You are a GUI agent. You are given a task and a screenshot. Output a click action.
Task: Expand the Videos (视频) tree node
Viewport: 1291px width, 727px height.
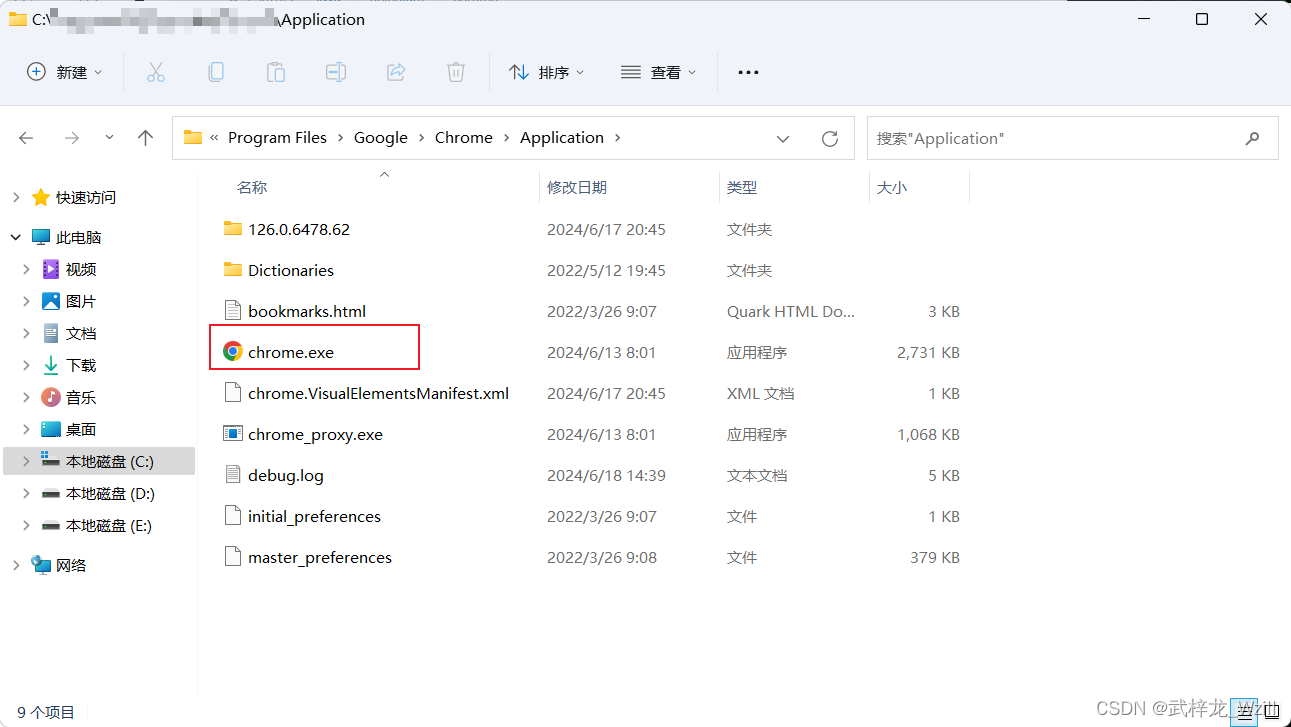coord(26,269)
